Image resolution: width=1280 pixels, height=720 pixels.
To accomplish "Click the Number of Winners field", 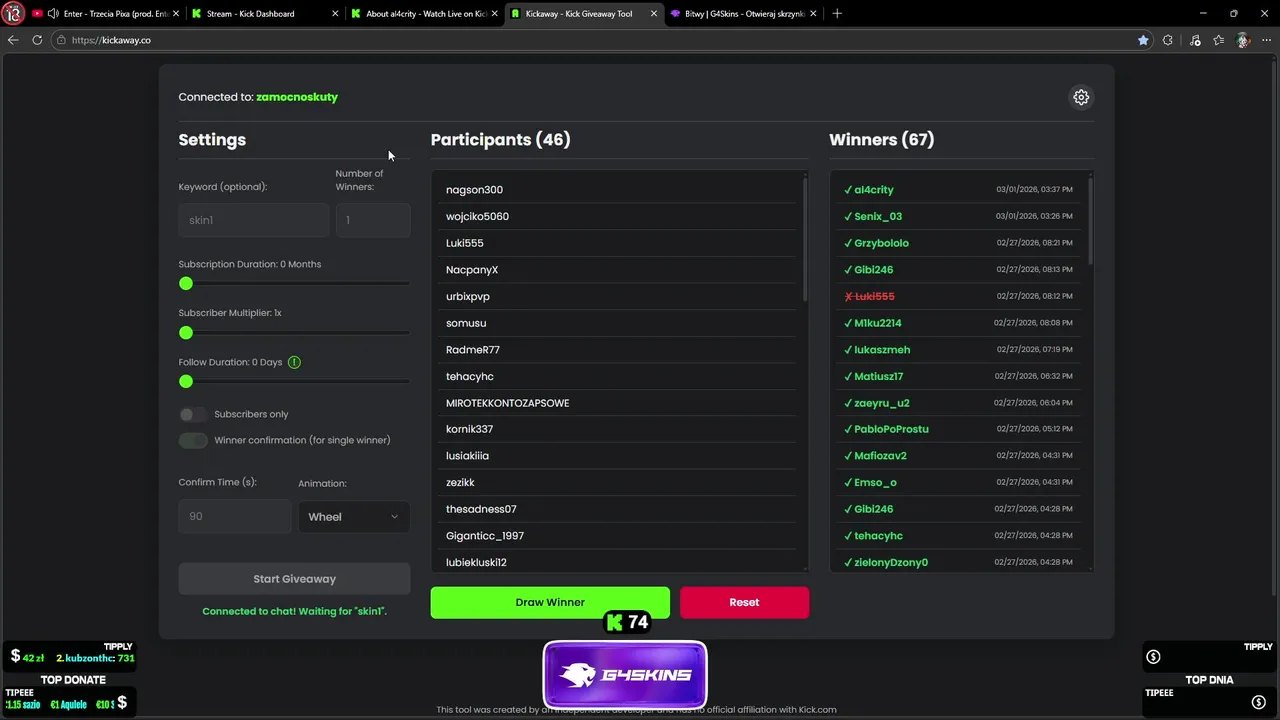I will [373, 220].
